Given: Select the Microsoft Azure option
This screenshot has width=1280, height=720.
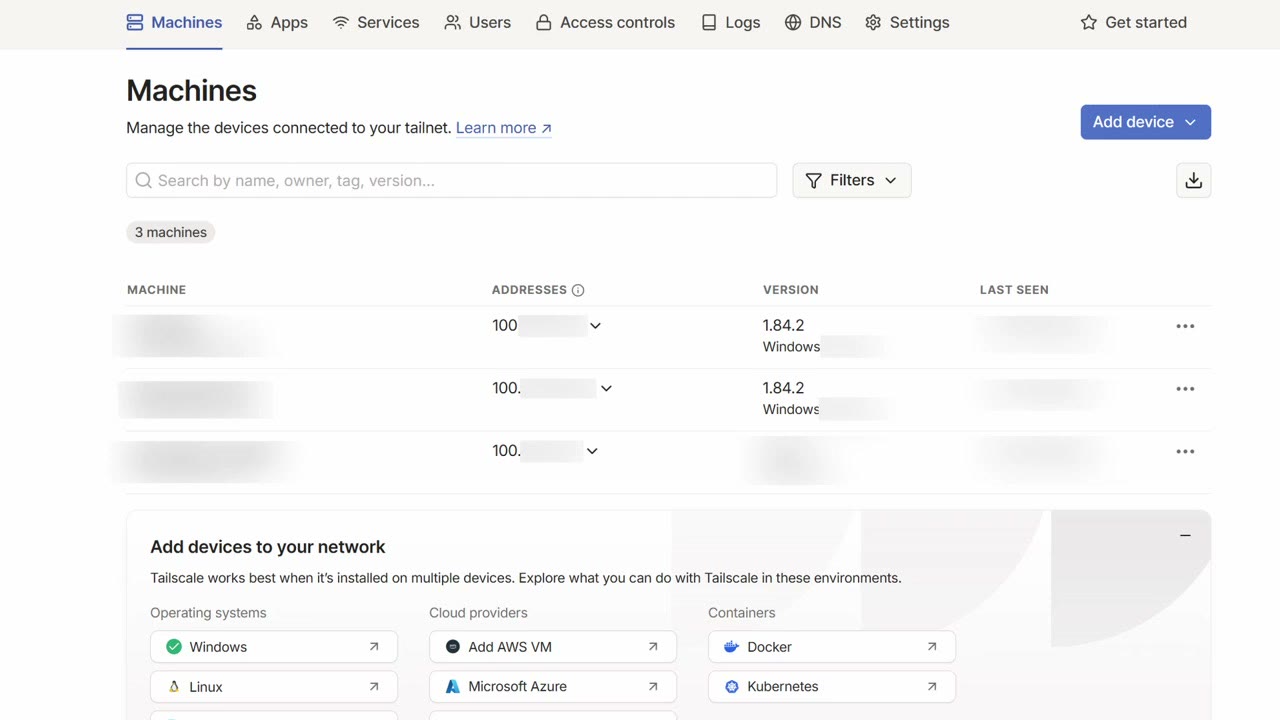Looking at the screenshot, I should coord(553,687).
